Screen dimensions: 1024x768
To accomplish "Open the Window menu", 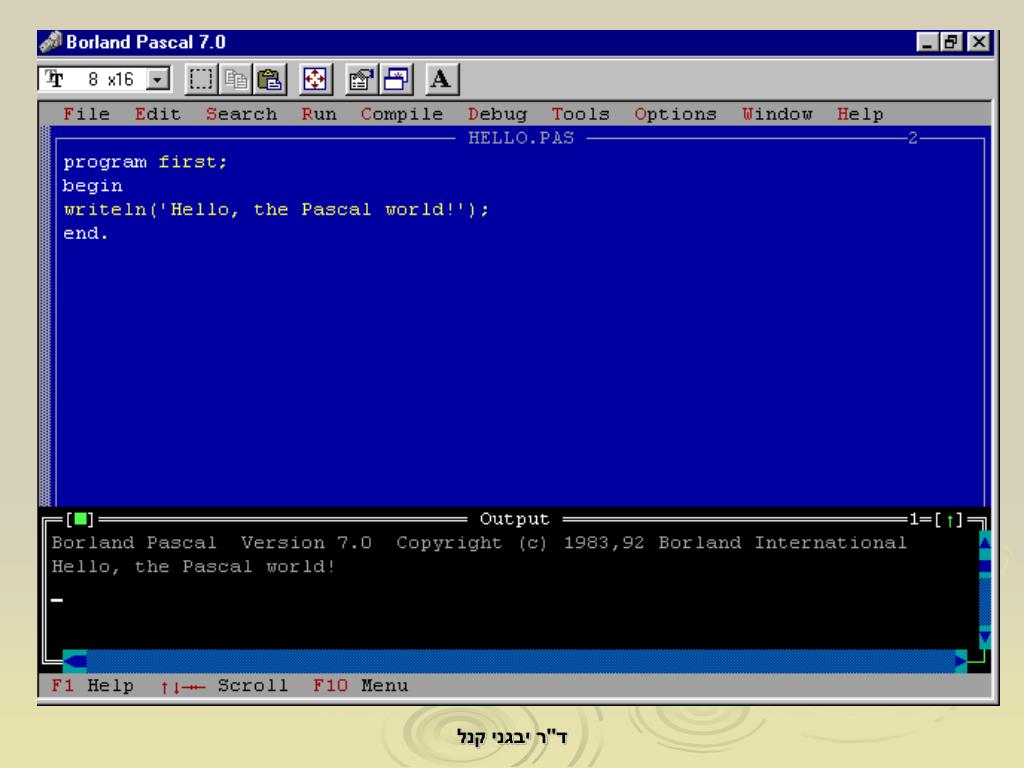I will pos(777,114).
